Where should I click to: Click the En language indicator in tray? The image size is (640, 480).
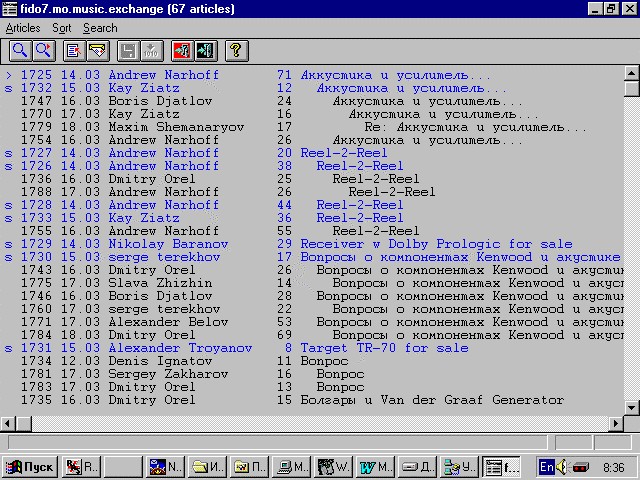(x=547, y=467)
